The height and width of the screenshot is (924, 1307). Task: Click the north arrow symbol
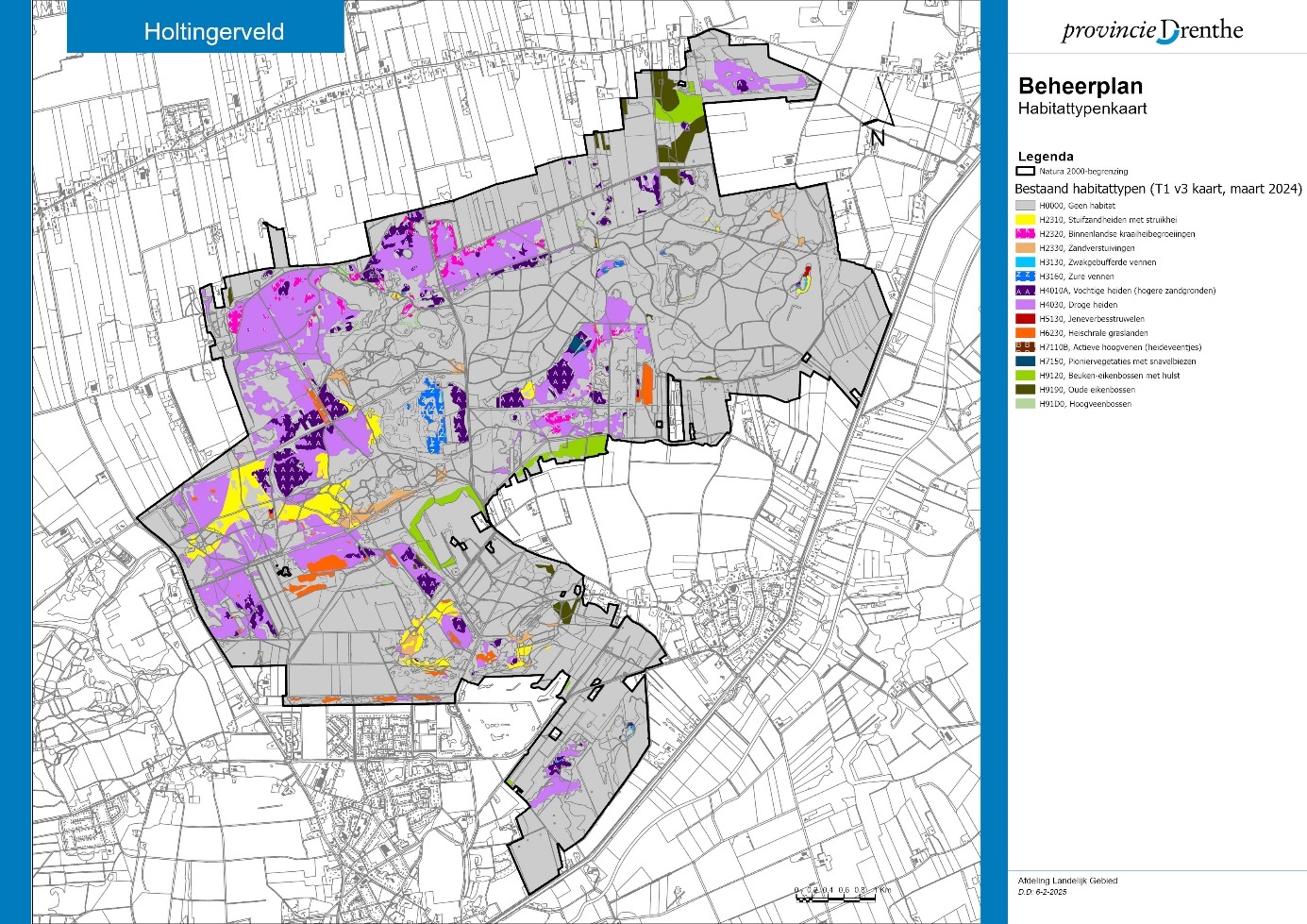[x=878, y=112]
